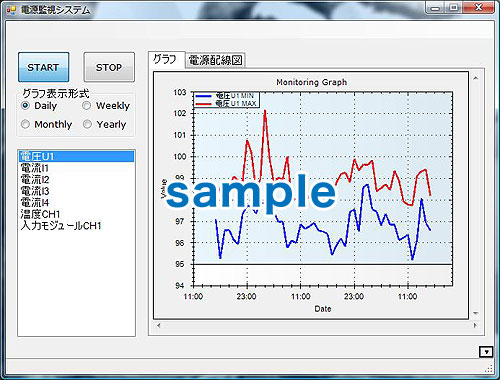Click the graph panel's scroll down arrow
The image size is (500, 380).
[476, 313]
